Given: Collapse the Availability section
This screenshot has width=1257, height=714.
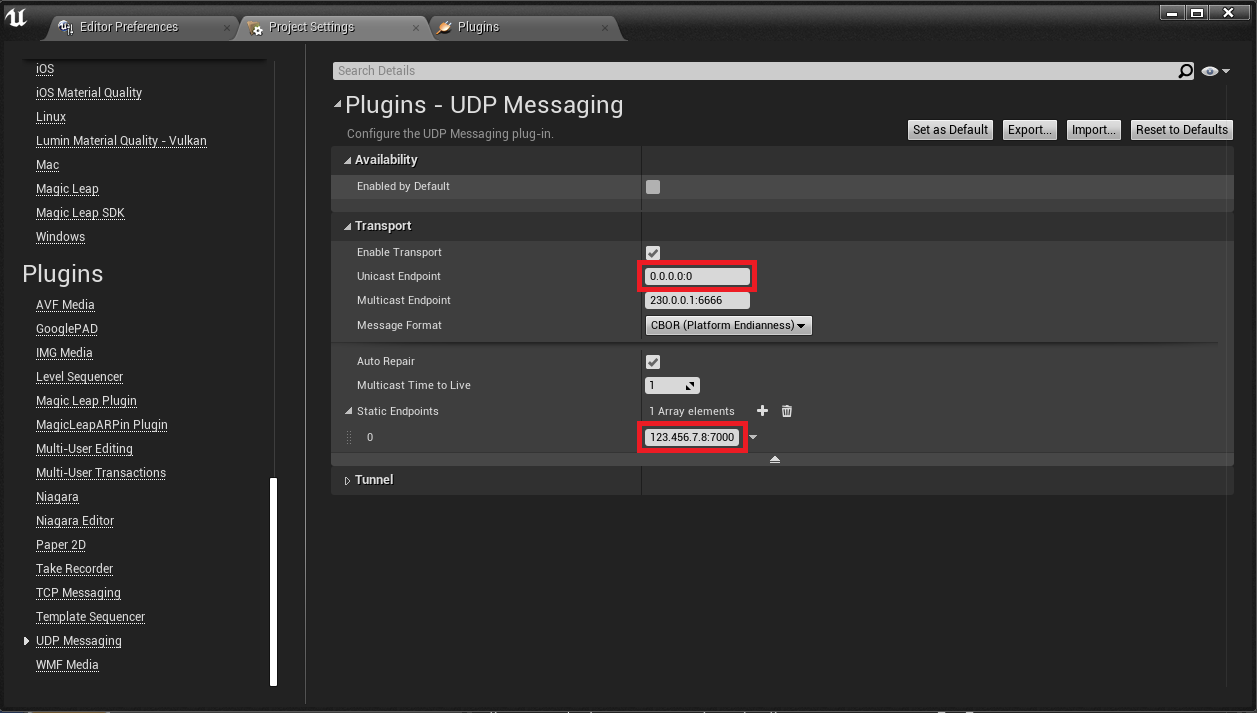Looking at the screenshot, I should click(x=347, y=160).
